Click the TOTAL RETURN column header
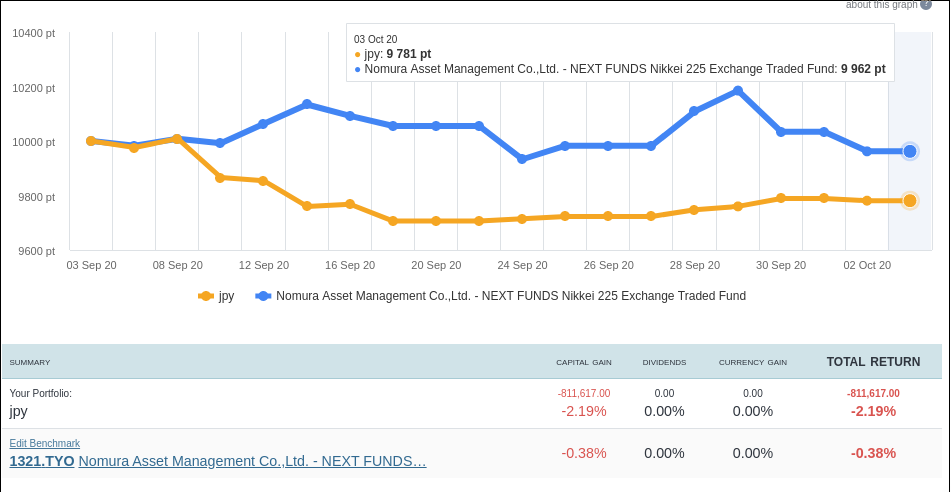Viewport: 951px width, 492px height. (873, 362)
